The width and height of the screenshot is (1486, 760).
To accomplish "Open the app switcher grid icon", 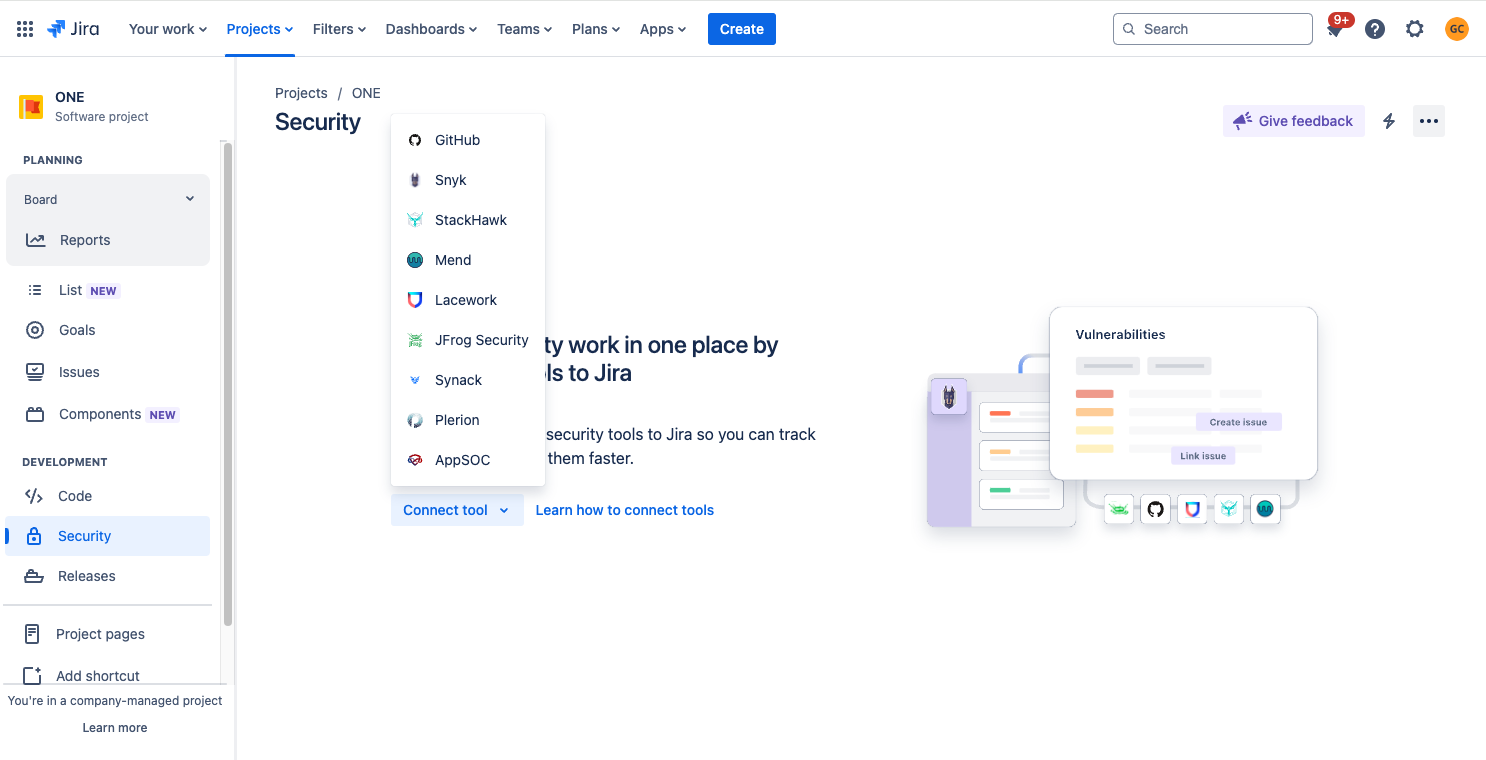I will pyautogui.click(x=25, y=29).
